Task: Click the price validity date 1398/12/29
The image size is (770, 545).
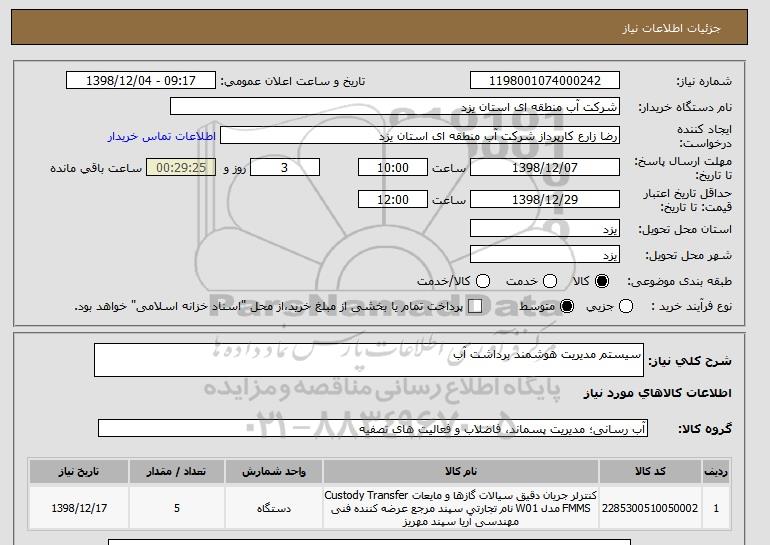Action: point(545,199)
